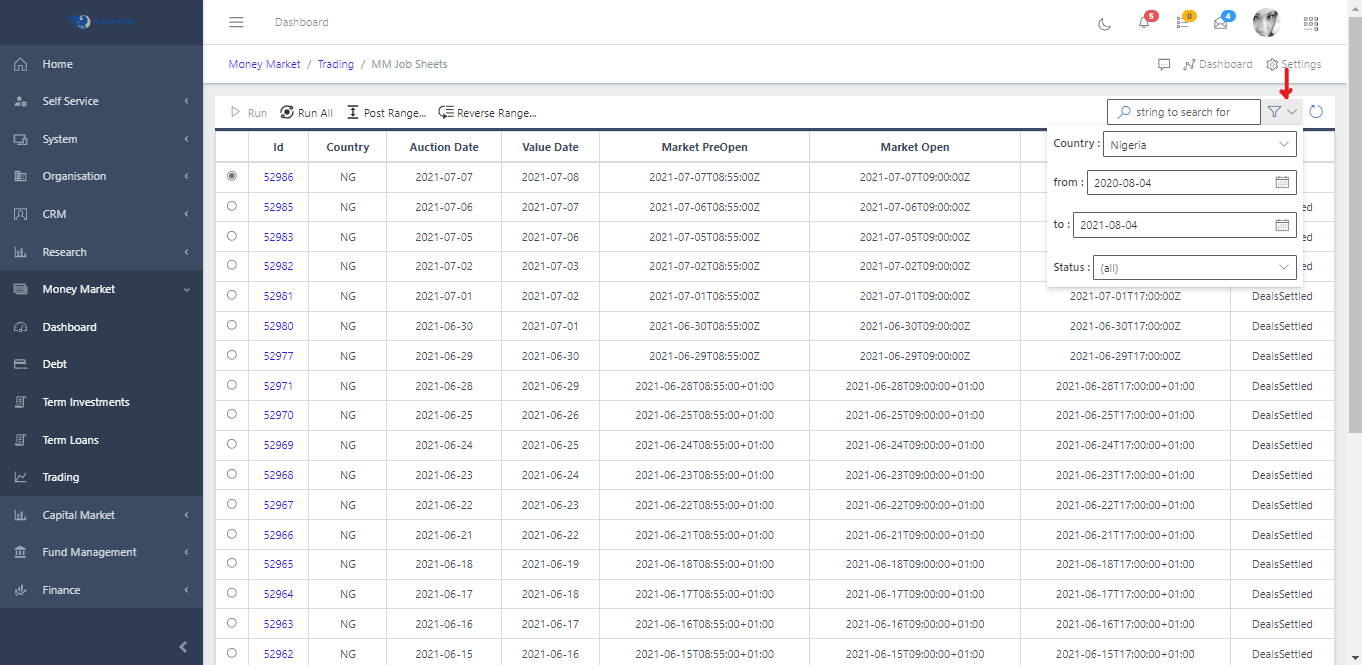The height and width of the screenshot is (665, 1362).
Task: Open the Trading breadcrumb link
Action: point(336,63)
